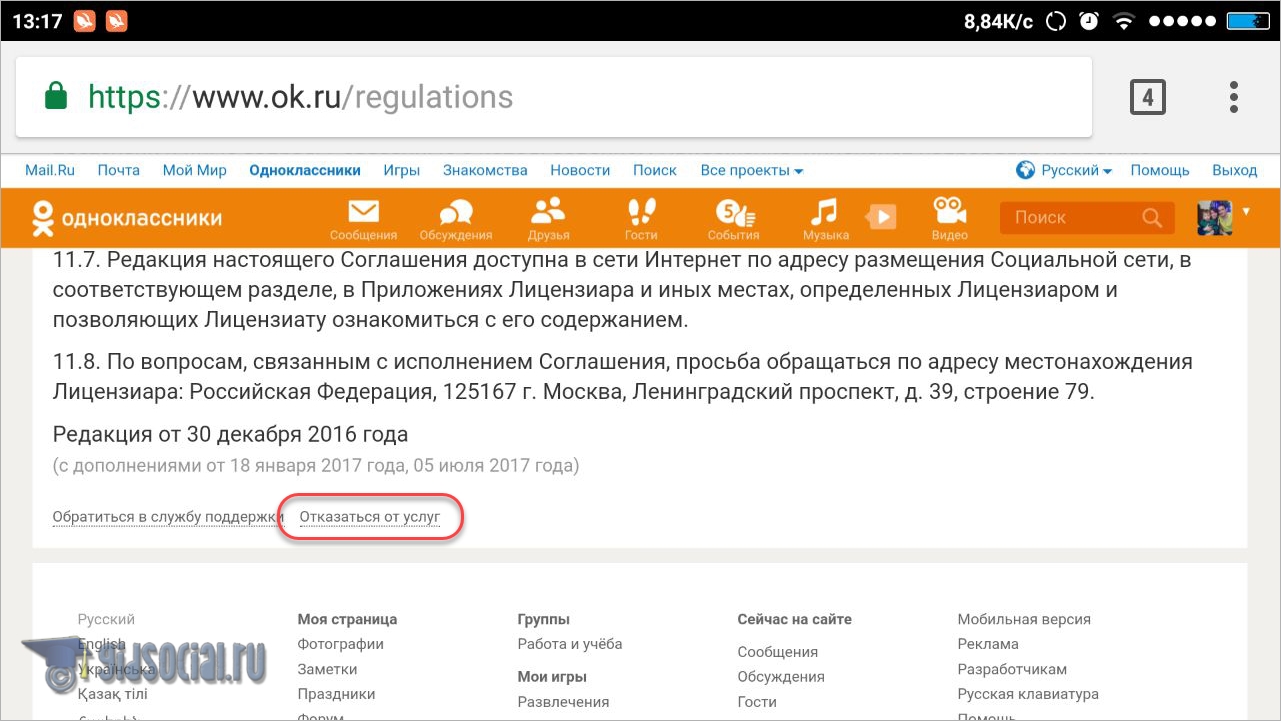Open the Мой Мир link

pos(195,170)
